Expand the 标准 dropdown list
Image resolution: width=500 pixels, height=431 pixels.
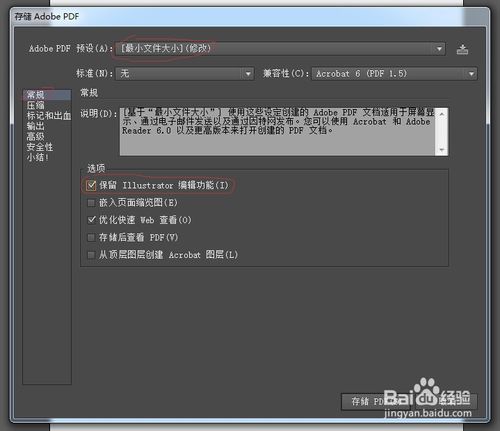(x=185, y=73)
